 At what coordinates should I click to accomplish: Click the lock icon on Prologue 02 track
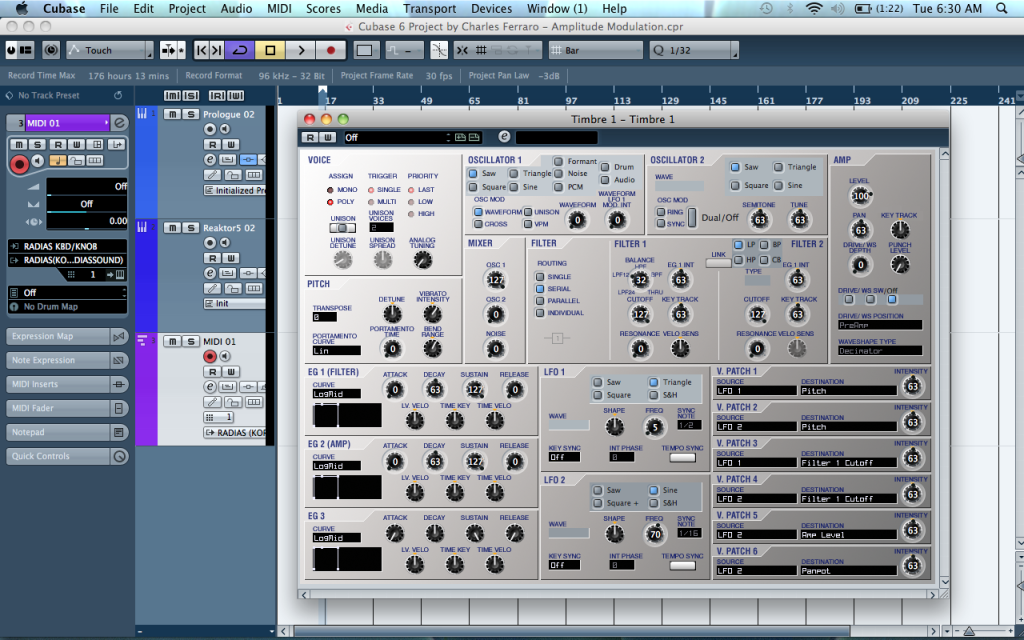point(233,175)
